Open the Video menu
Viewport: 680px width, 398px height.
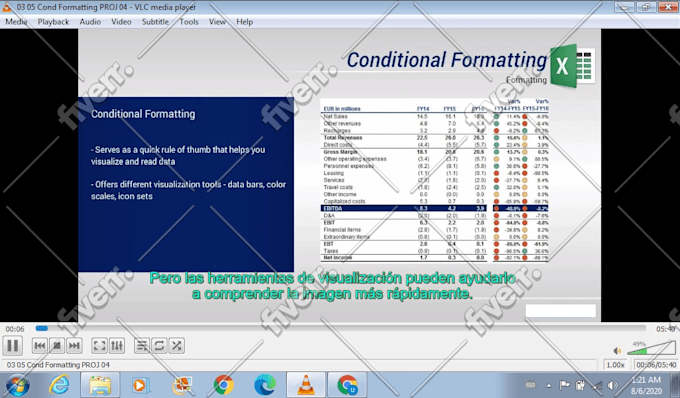121,22
